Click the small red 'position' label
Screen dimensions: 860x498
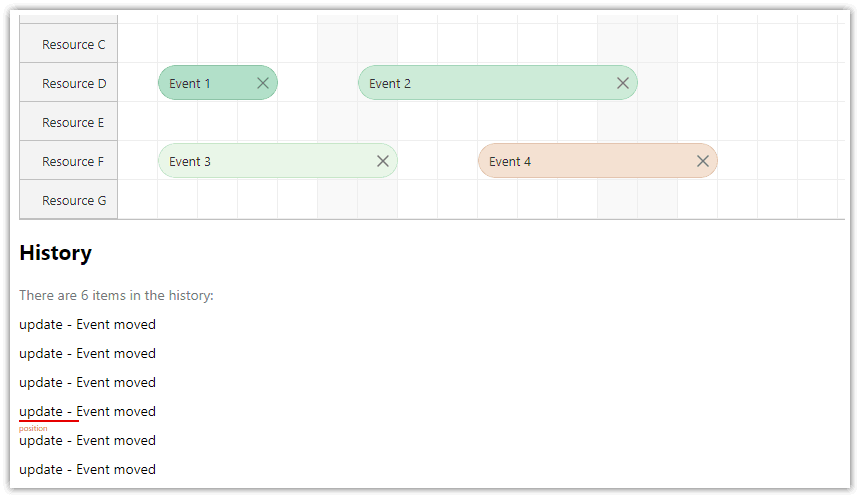(33, 428)
